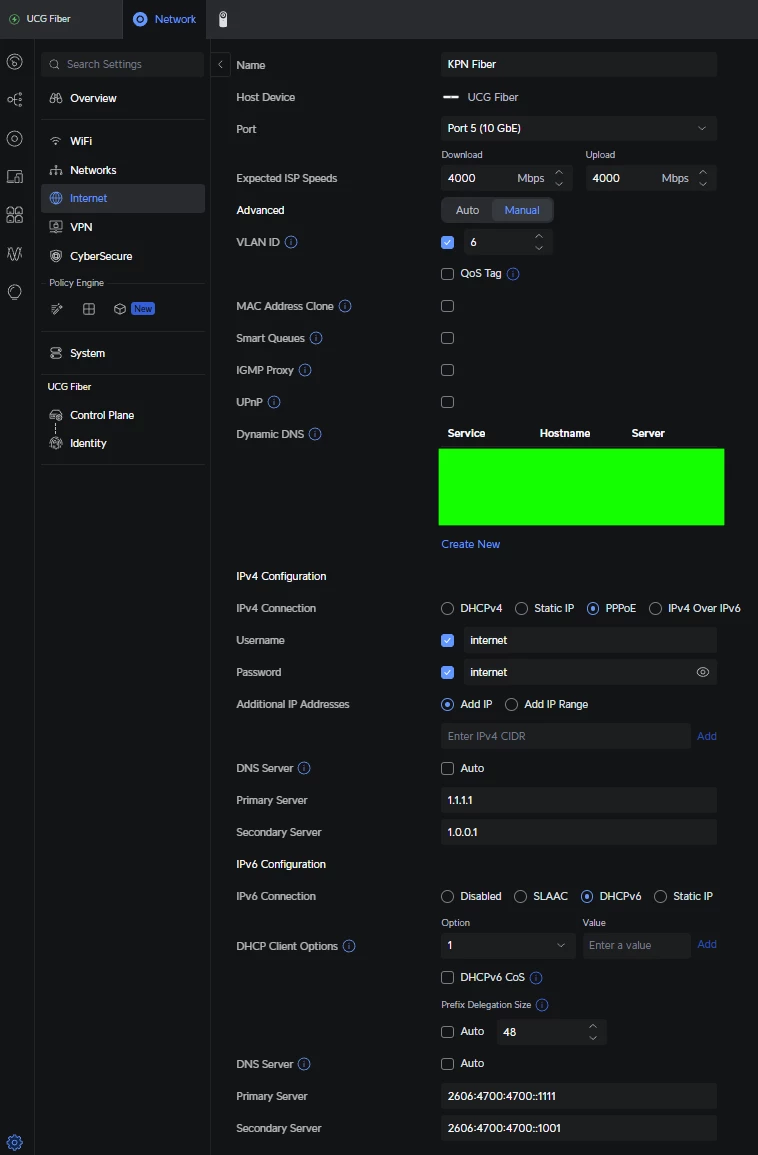Click info icon beside Dynamic DNS

tap(315, 434)
